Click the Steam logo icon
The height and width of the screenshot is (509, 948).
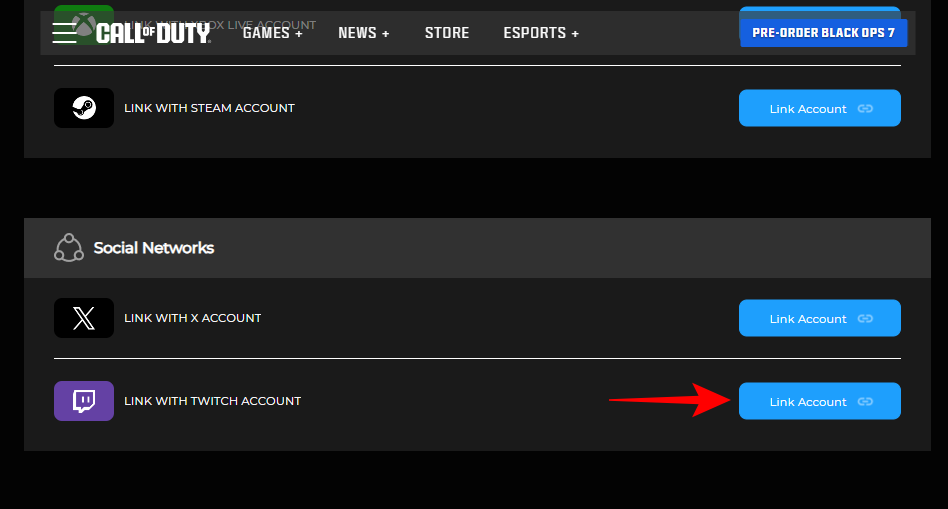[84, 108]
